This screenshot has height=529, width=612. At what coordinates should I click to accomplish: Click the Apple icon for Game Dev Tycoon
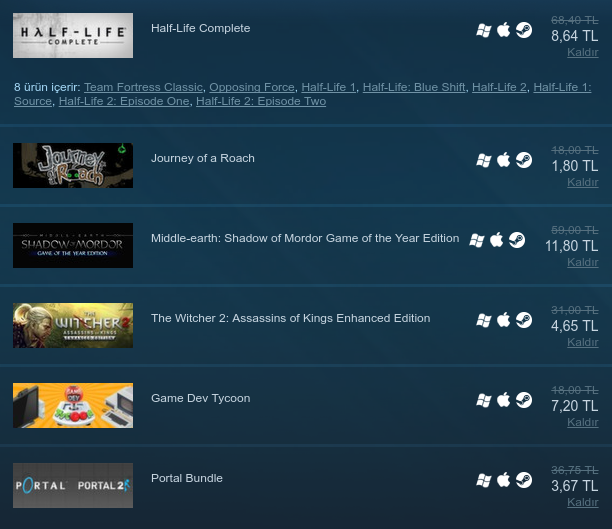503,400
